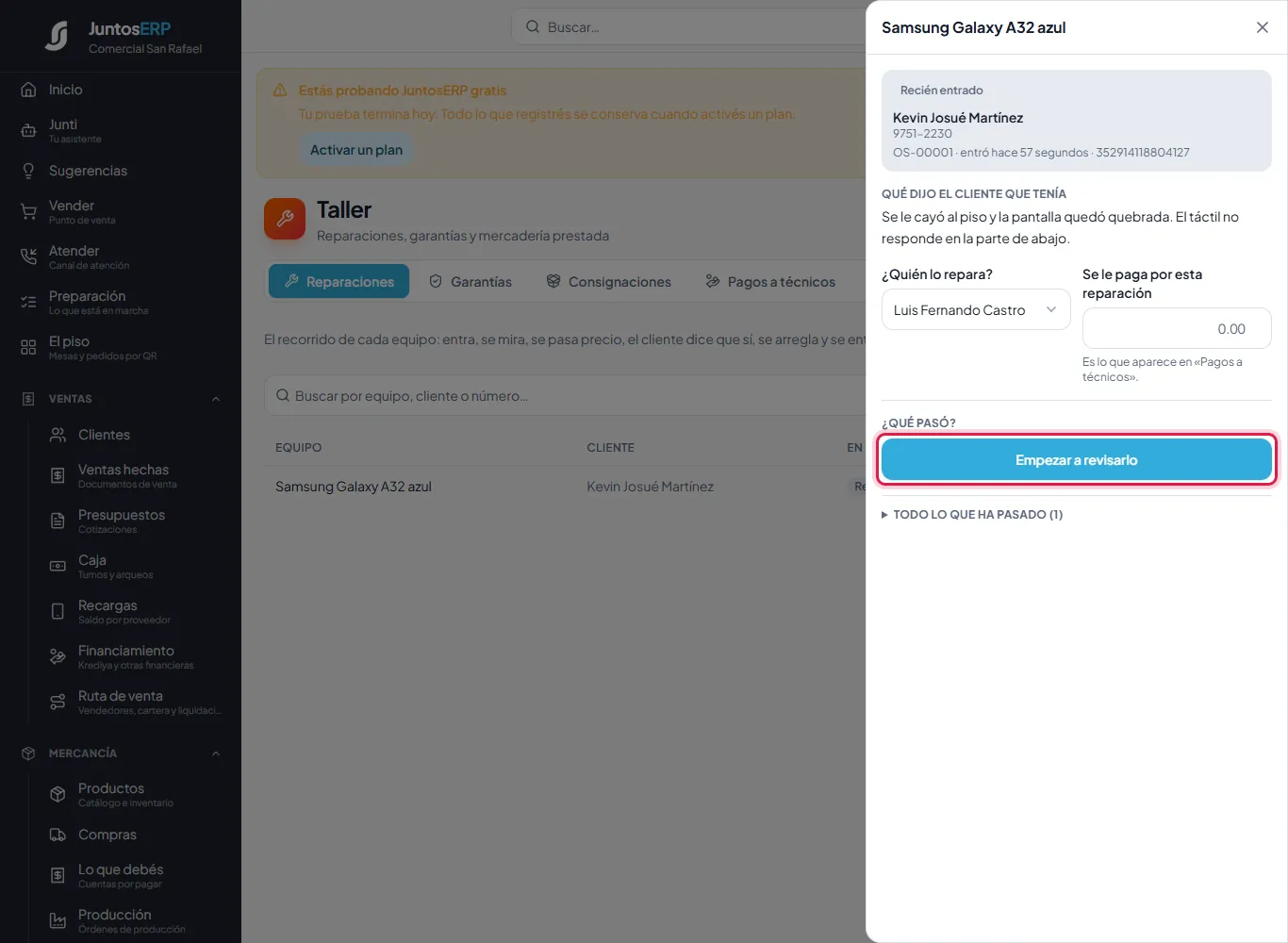Viewport: 1288px width, 943px height.
Task: Click the Inicio home icon in sidebar
Action: click(x=28, y=90)
